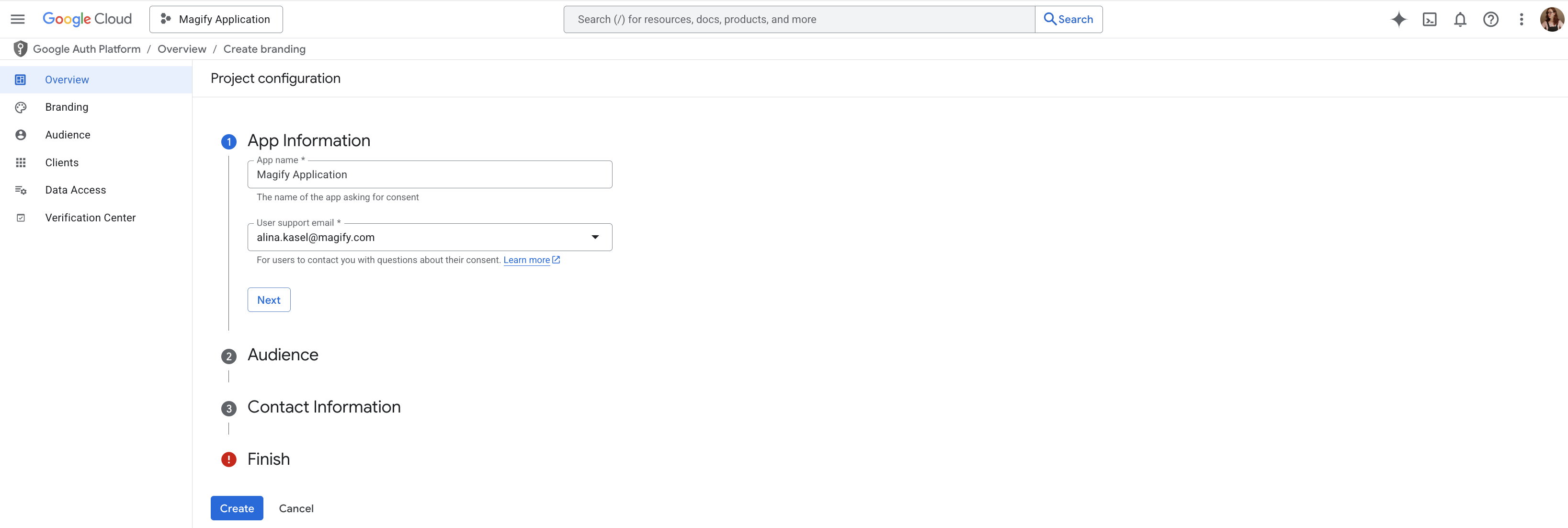The height and width of the screenshot is (528, 1568).
Task: Click the Search magnifier button
Action: point(1068,19)
